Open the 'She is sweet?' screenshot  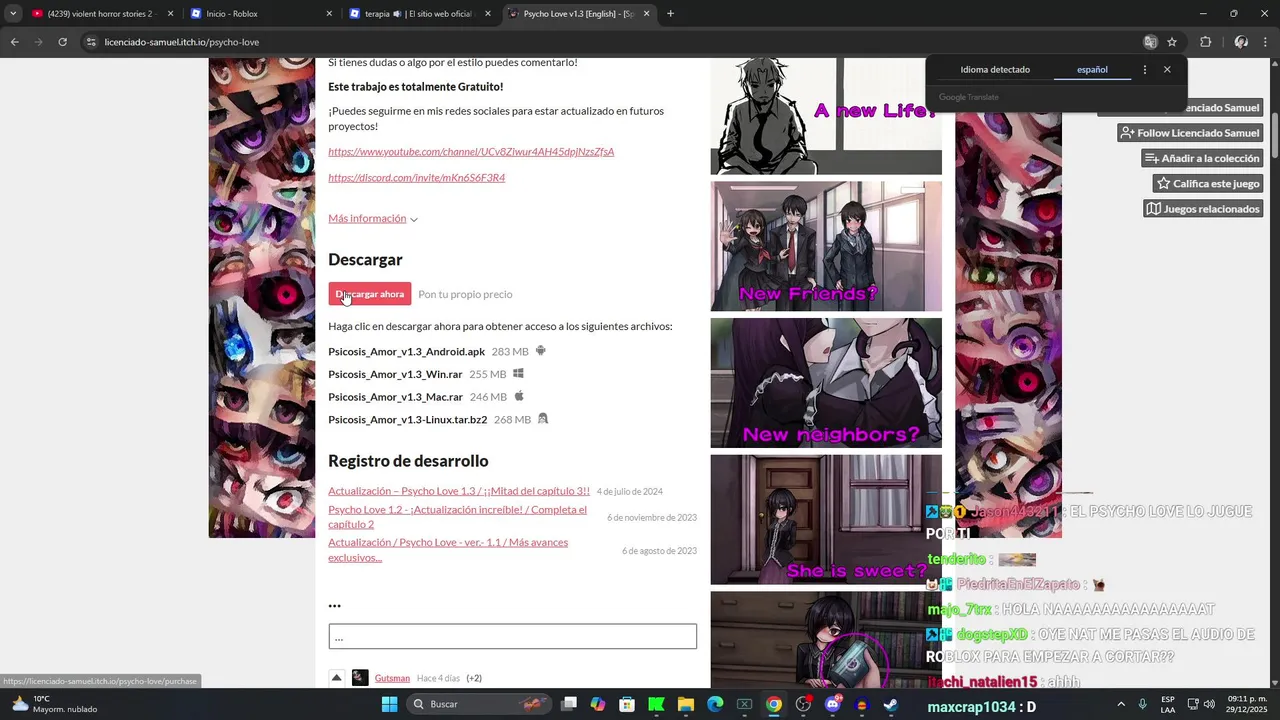(x=826, y=519)
